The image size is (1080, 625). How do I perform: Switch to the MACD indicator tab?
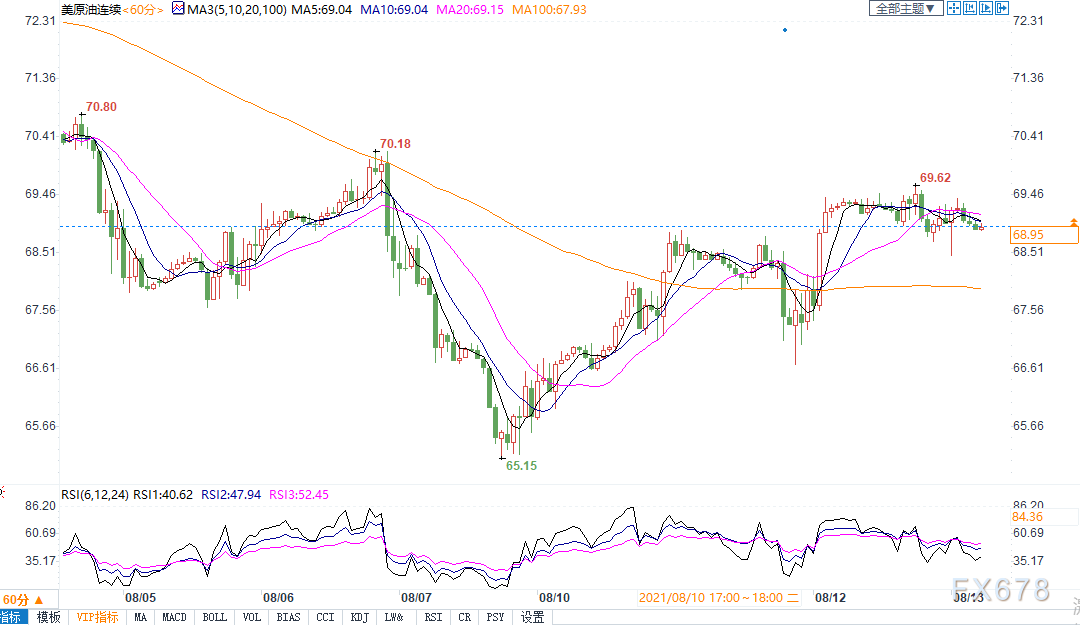pos(175,617)
